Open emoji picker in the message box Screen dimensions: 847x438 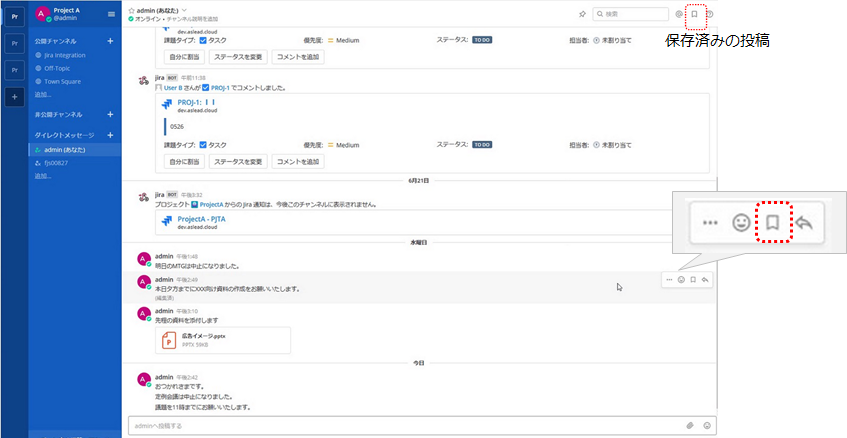pos(707,426)
